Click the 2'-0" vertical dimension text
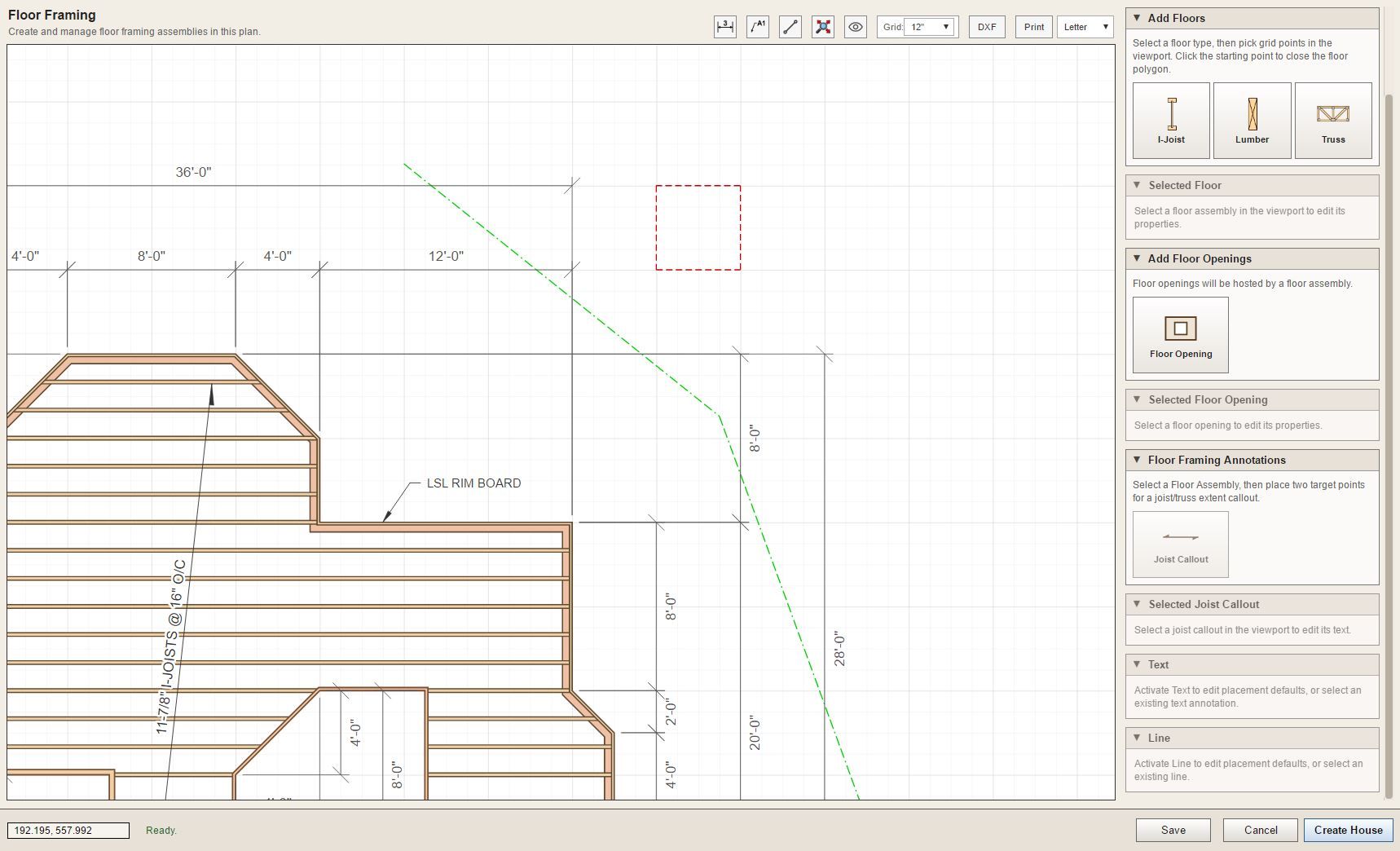The image size is (1400, 851). coord(671,712)
